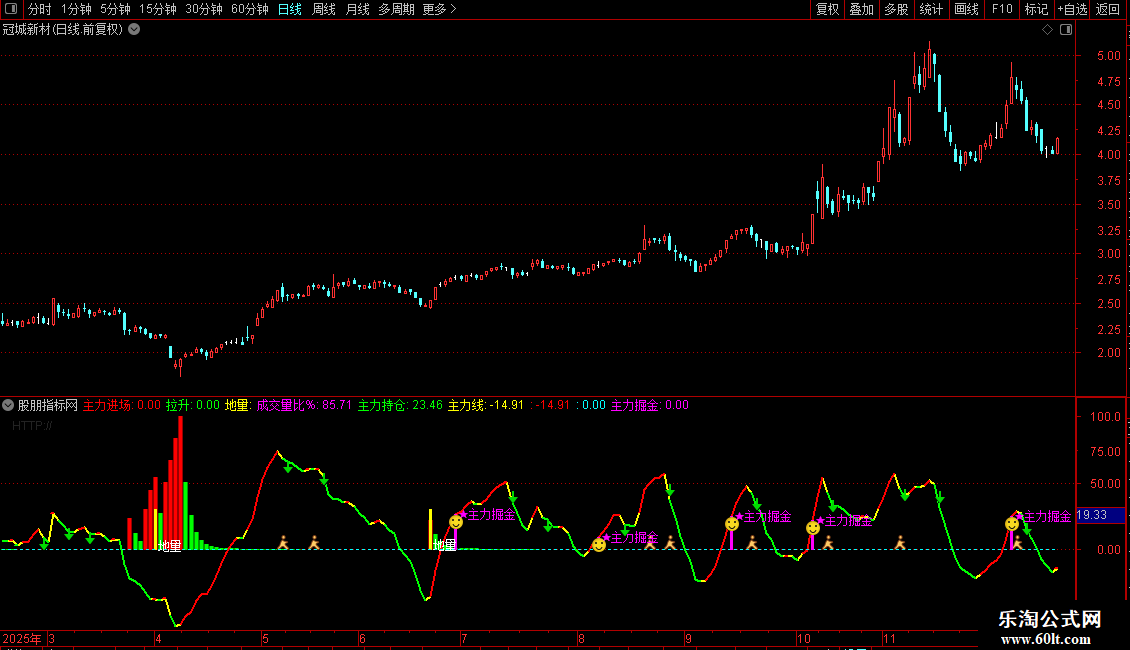Screen dimensions: 1130x650
Task: Click the 拉升: 0.00 value
Action: [x=192, y=405]
